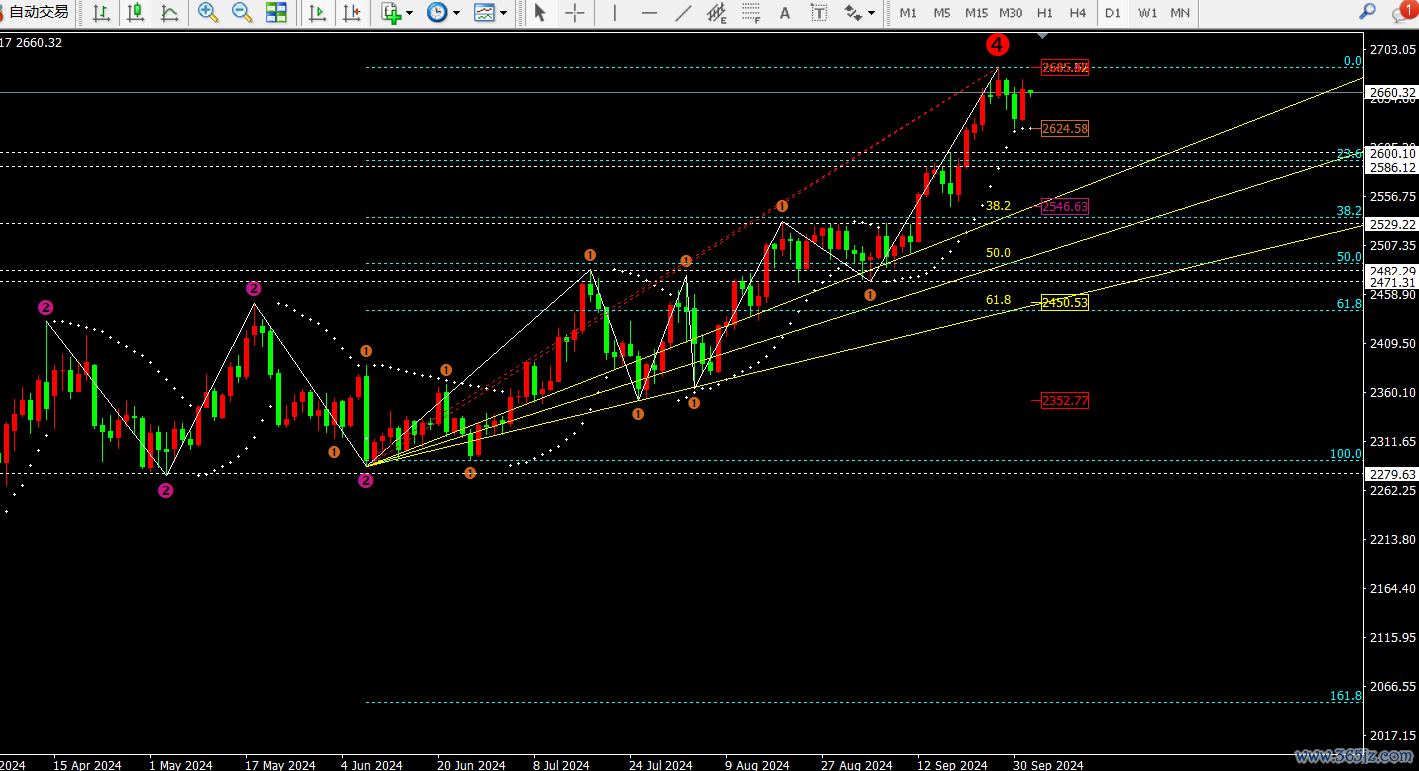Click the current price 2660.32 on axis

coord(1391,93)
